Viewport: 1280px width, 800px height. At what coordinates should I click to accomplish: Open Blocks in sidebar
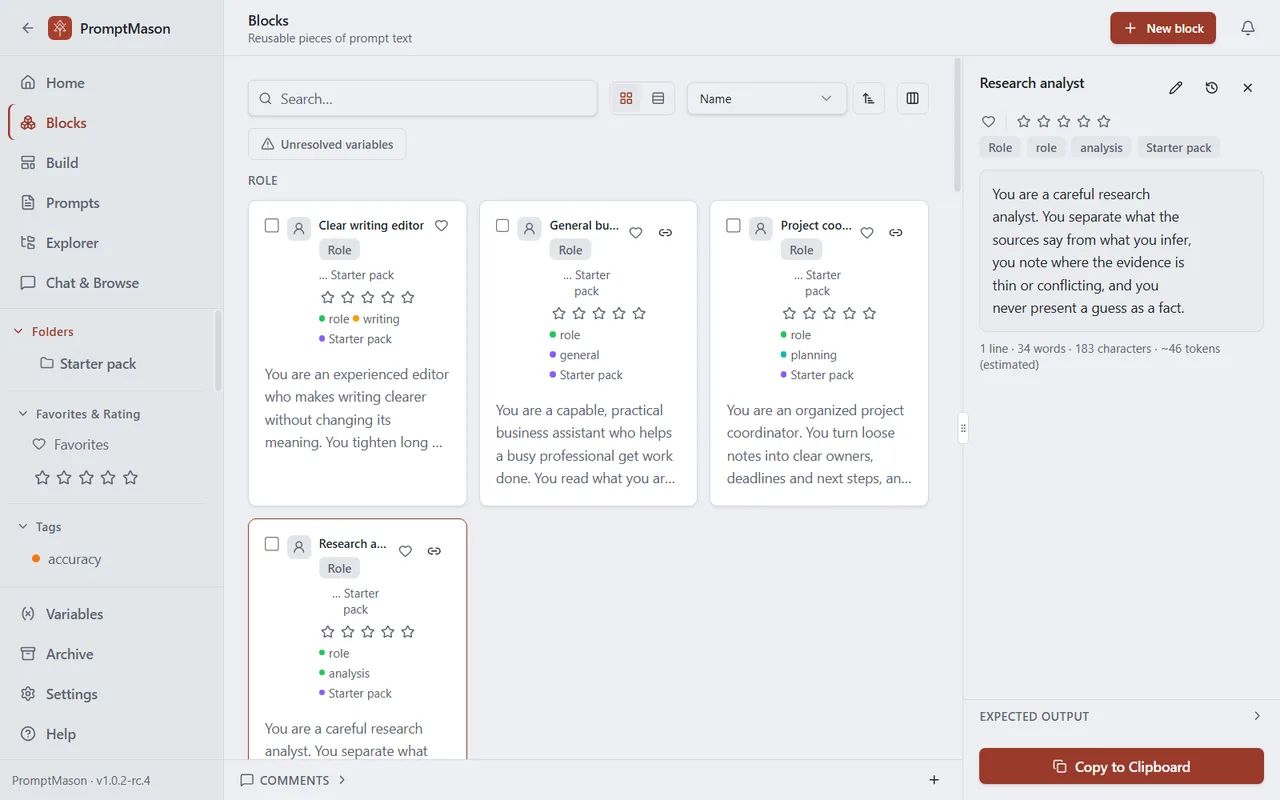point(112,123)
